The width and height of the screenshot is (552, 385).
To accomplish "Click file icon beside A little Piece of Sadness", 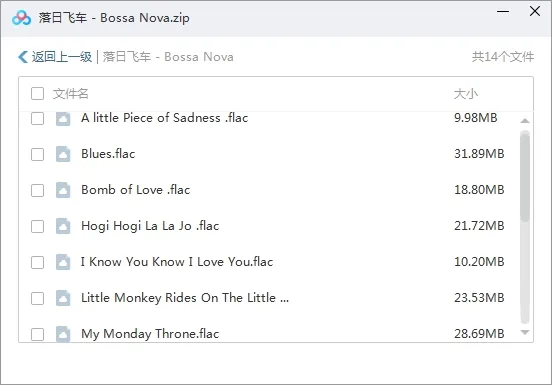I will click(63, 119).
